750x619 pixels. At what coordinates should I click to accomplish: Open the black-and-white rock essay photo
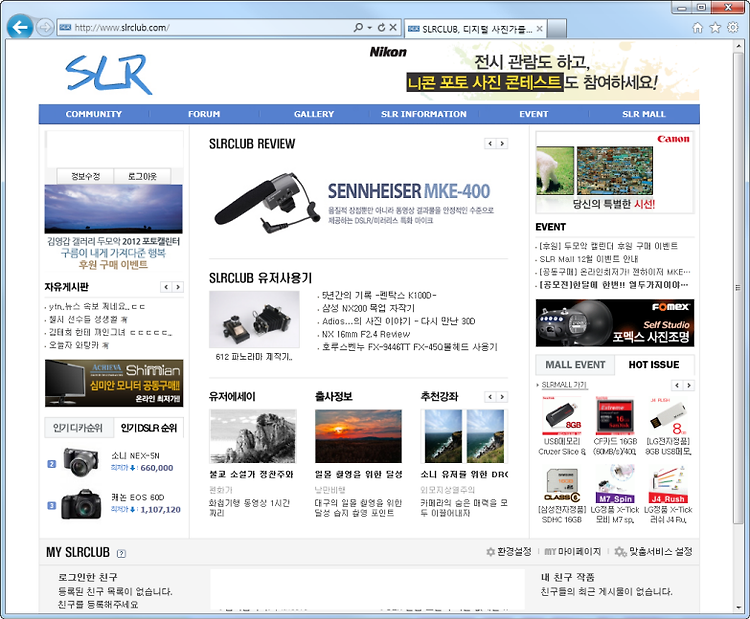(253, 436)
